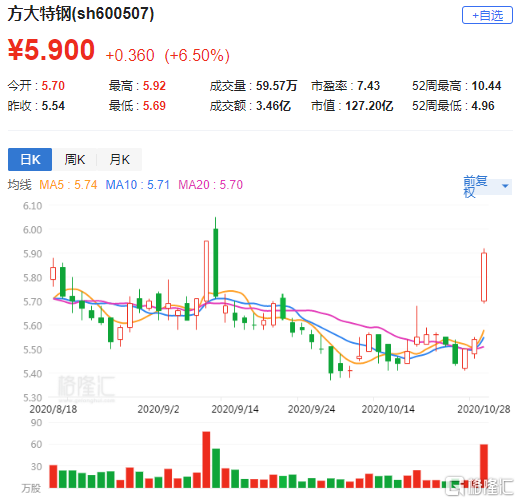
Task: Click the 52周最高 value 10.44
Action: coord(486,86)
